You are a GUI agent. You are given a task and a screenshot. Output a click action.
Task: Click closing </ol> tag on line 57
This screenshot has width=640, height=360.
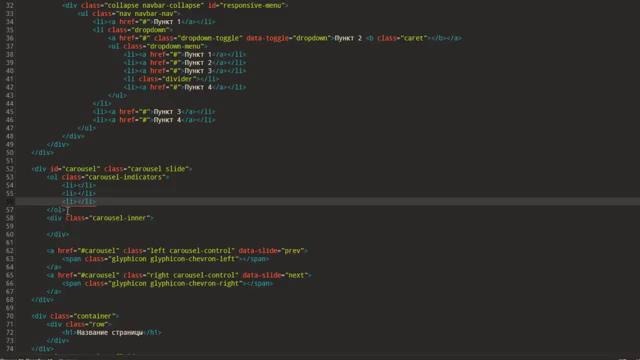(56, 209)
